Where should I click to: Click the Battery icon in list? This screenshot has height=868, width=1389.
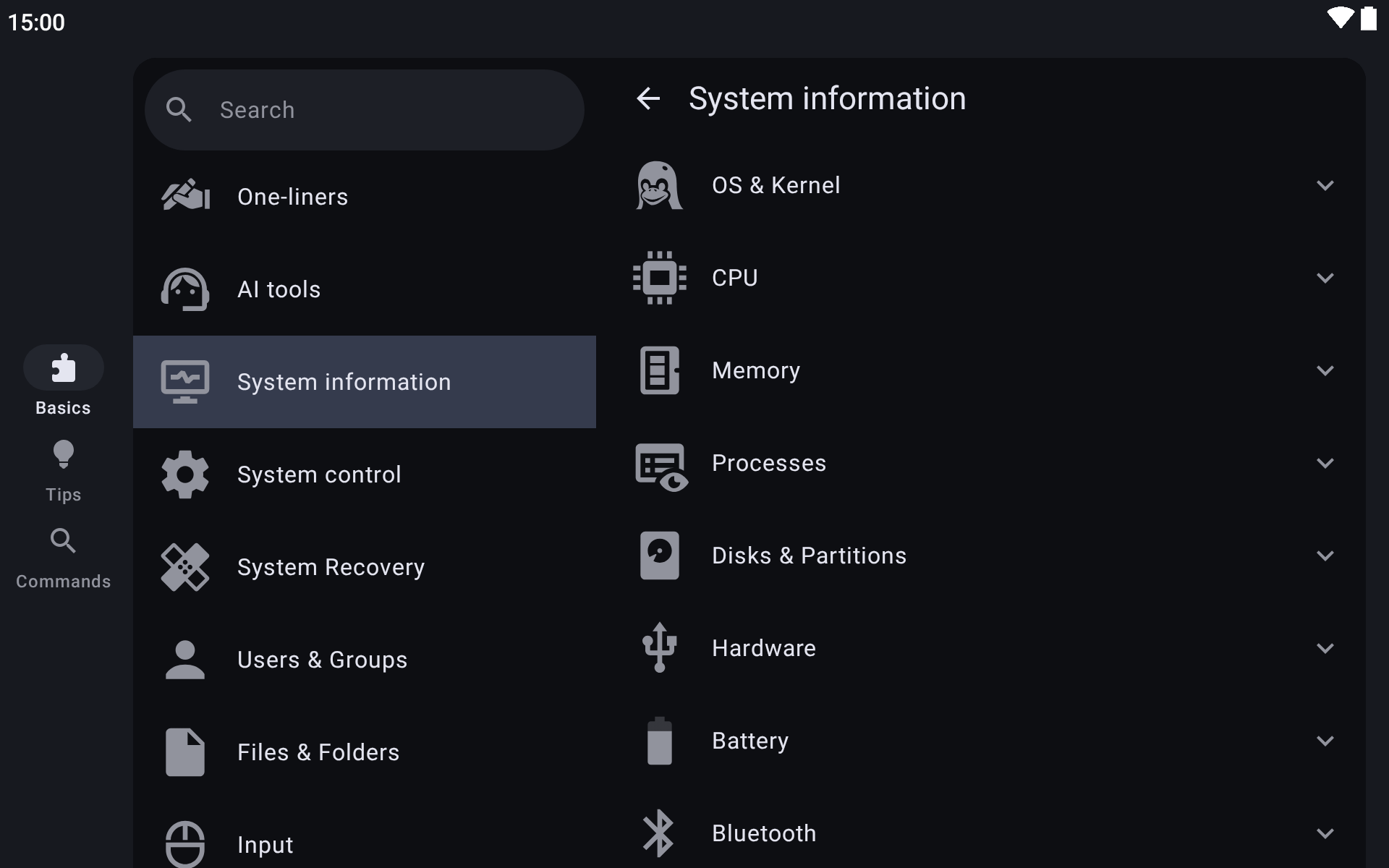click(x=660, y=741)
